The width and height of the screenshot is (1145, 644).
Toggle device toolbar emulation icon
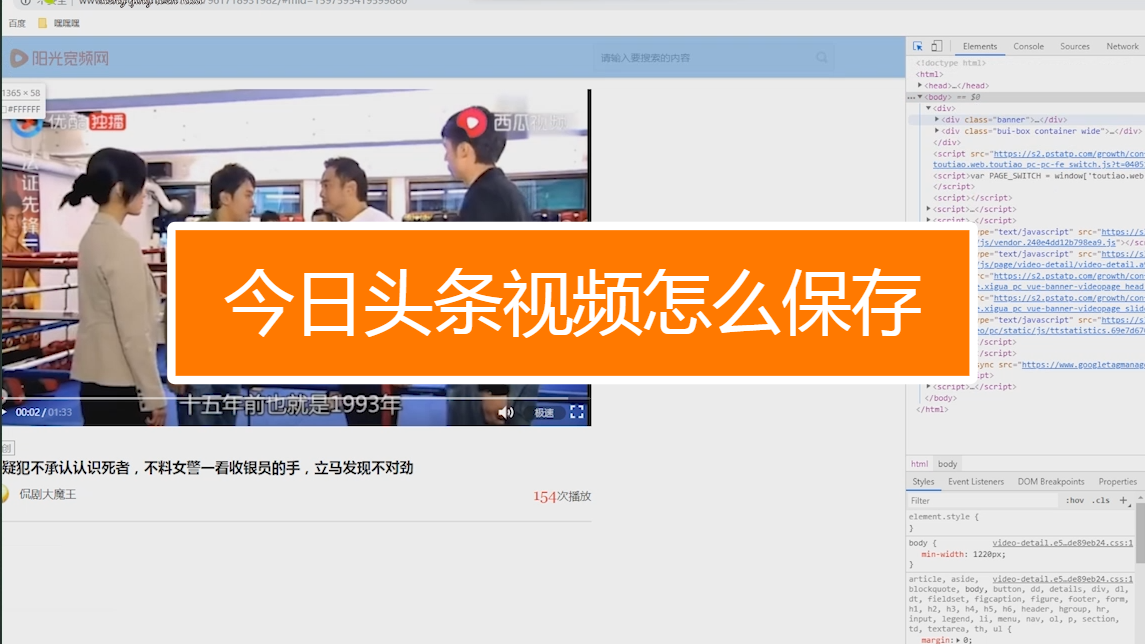[x=937, y=47]
